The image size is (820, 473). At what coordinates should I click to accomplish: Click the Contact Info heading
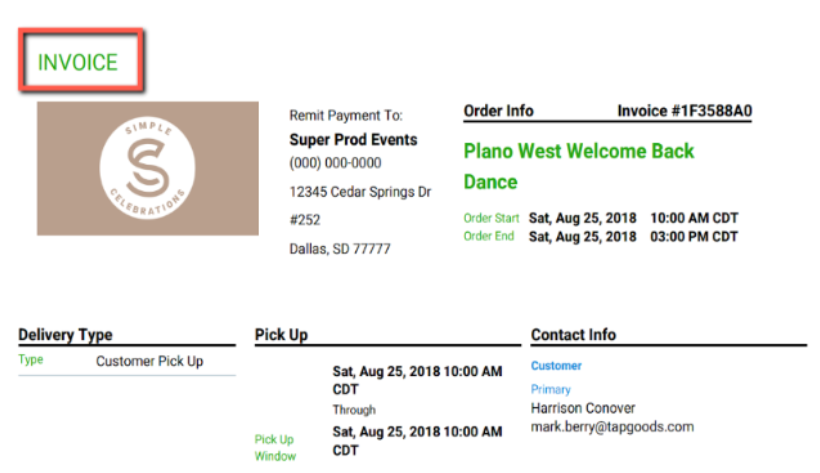[x=573, y=335]
